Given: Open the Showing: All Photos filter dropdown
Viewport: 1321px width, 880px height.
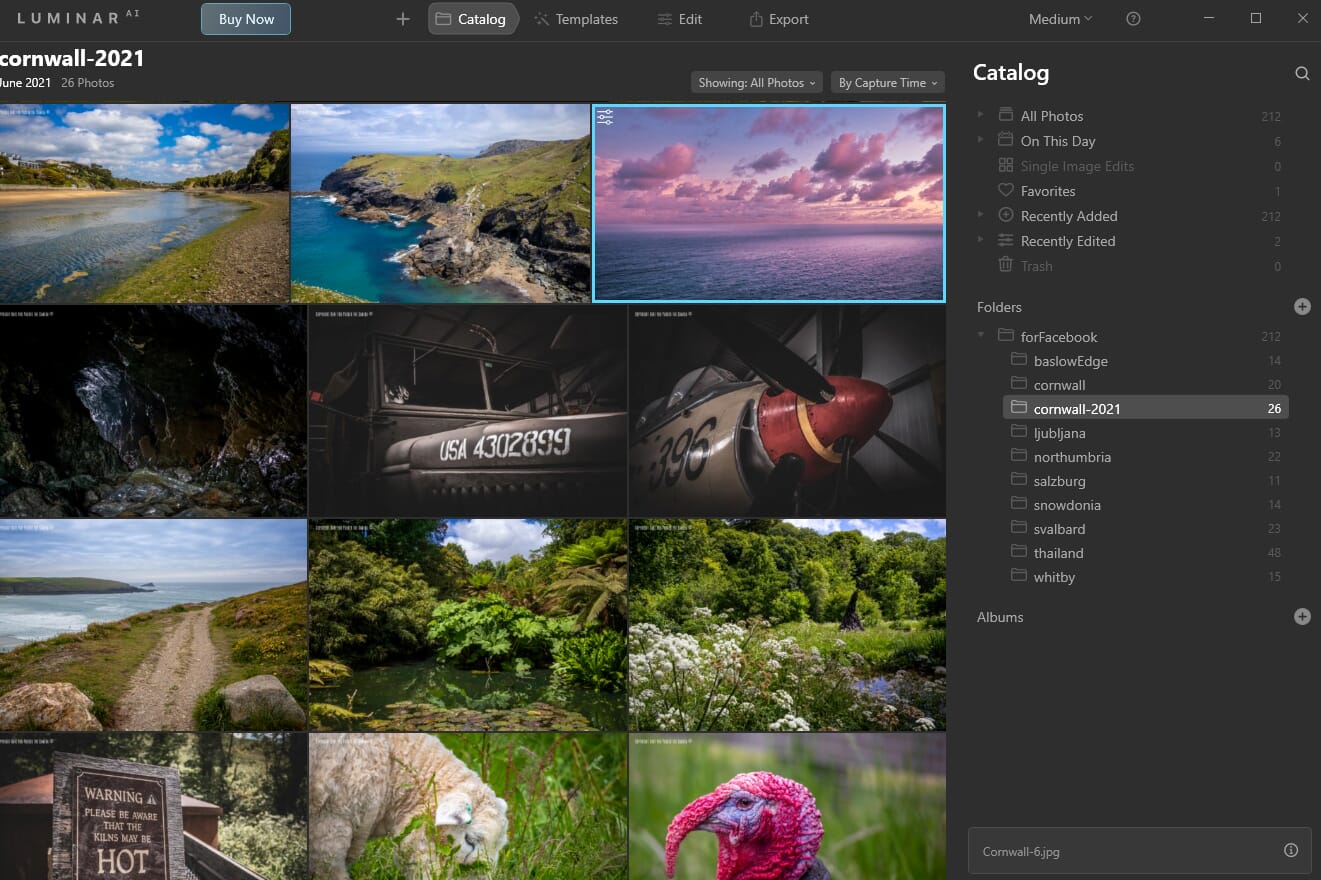Looking at the screenshot, I should (756, 82).
